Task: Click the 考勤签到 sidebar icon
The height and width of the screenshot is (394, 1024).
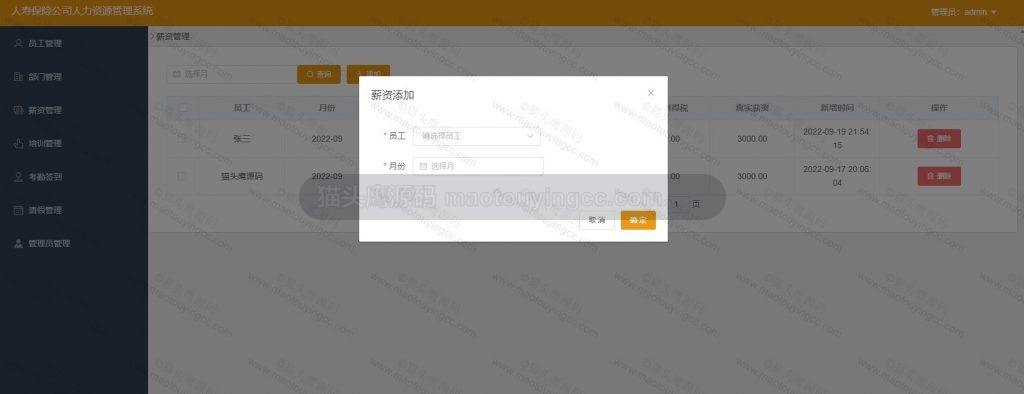Action: coord(18,176)
